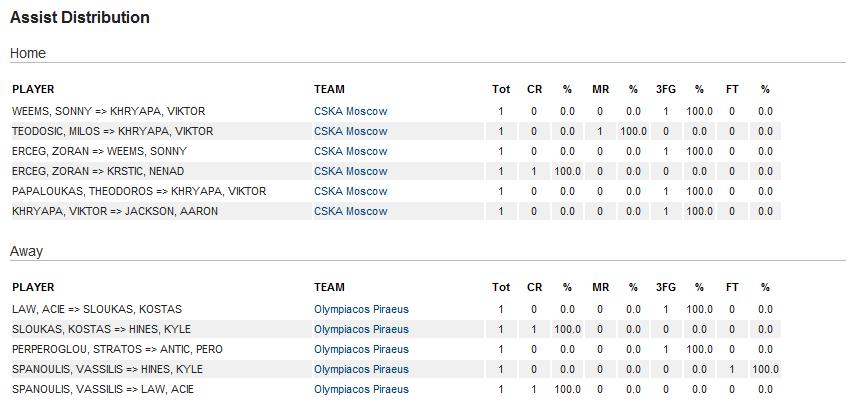Screen dimensions: 858x413
Task: Click TEAM column header in Away table
Action: pyautogui.click(x=329, y=287)
